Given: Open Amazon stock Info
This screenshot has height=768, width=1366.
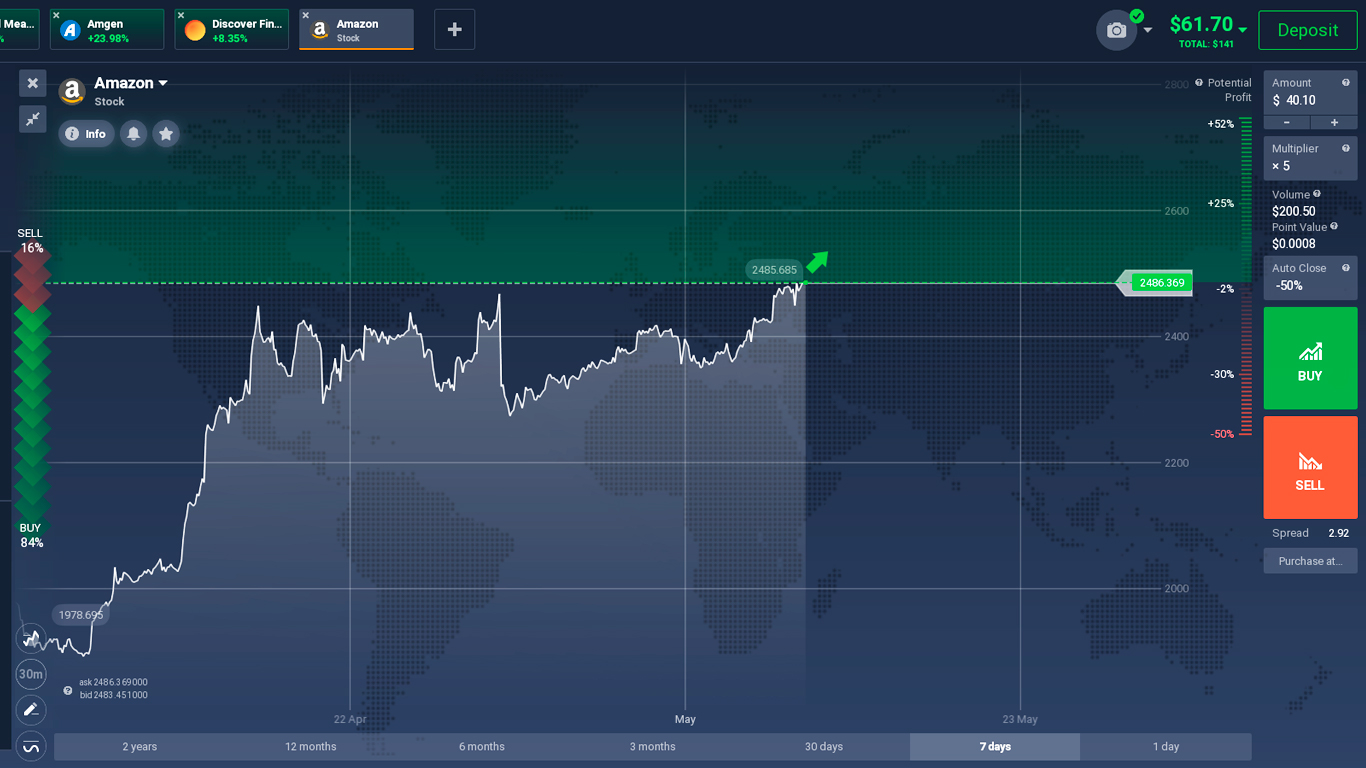Looking at the screenshot, I should [86, 134].
